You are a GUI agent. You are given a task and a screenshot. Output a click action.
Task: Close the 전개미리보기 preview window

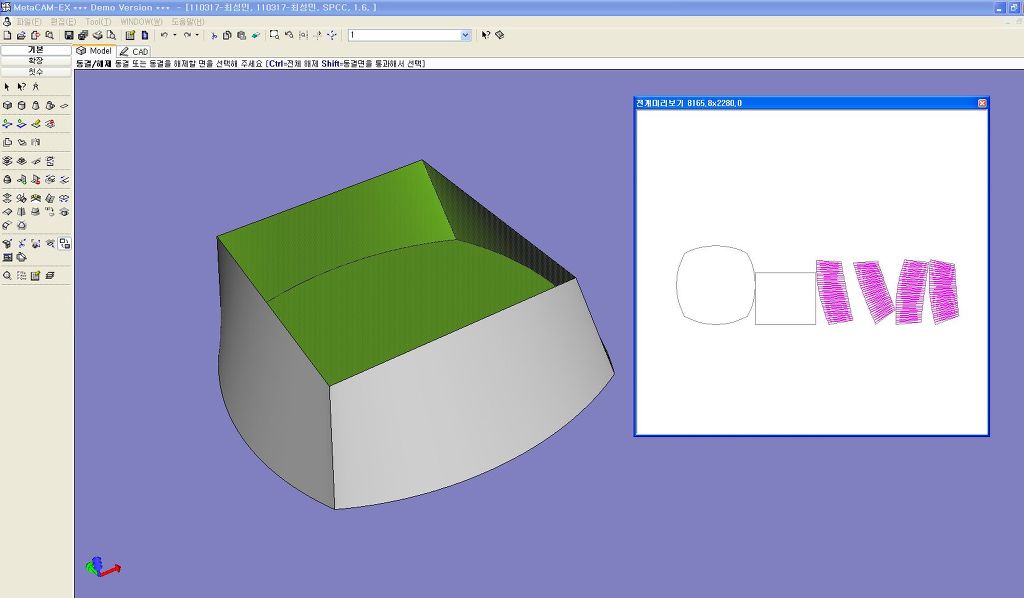click(x=982, y=103)
